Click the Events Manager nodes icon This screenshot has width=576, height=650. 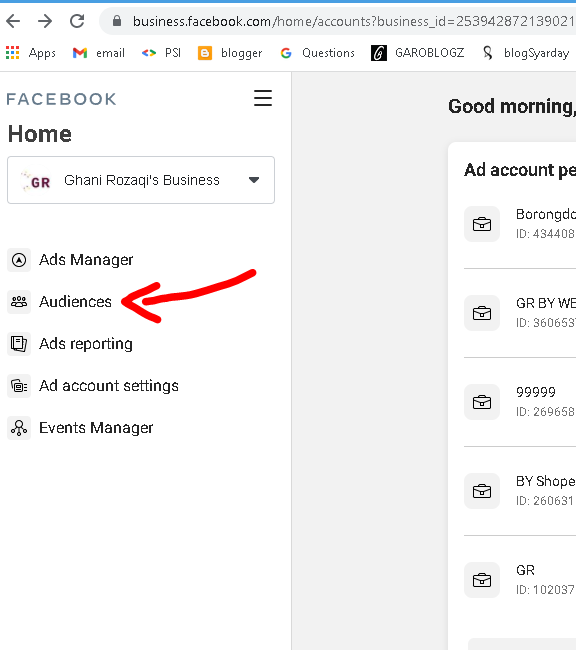(x=19, y=428)
